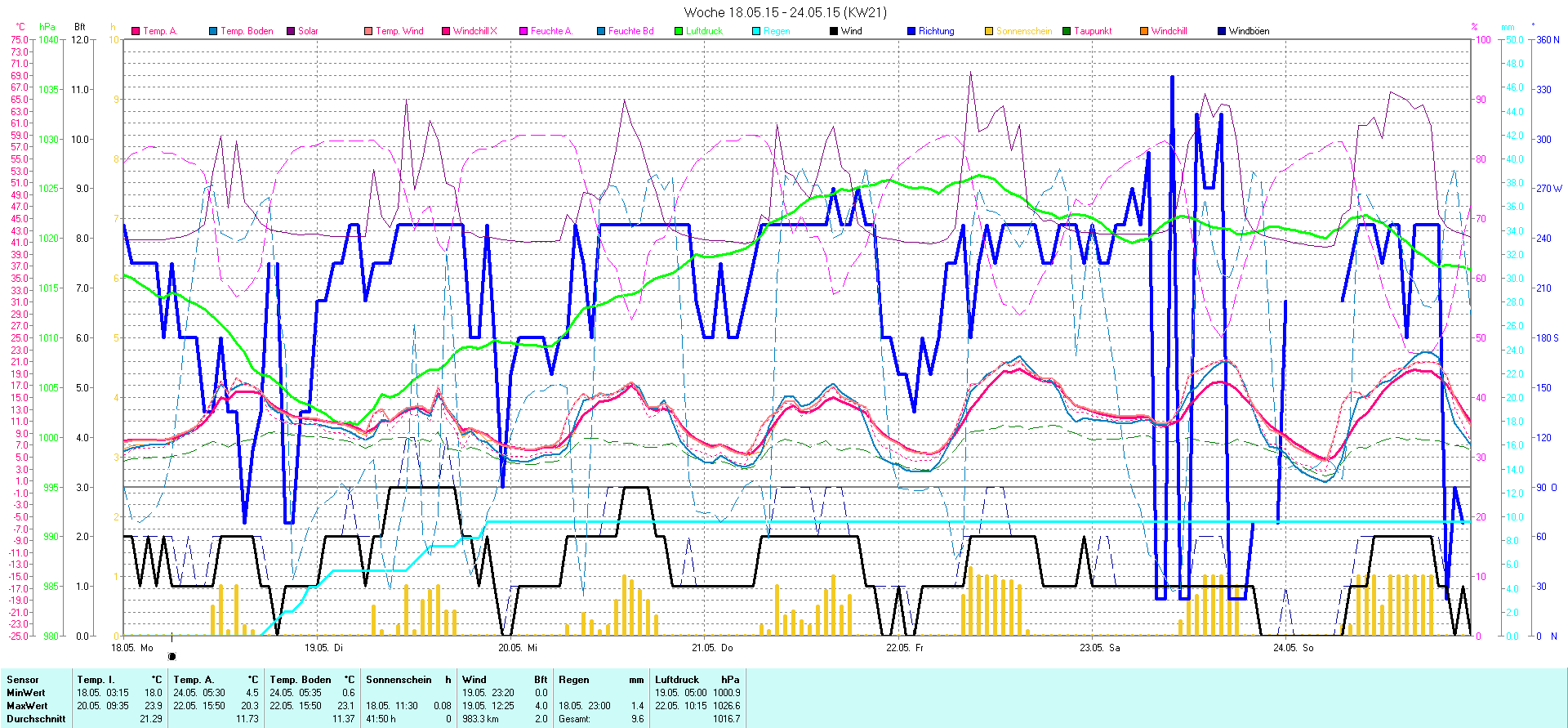This screenshot has width=1568, height=728.
Task: Click the black Wind legend marker
Action: 834,31
